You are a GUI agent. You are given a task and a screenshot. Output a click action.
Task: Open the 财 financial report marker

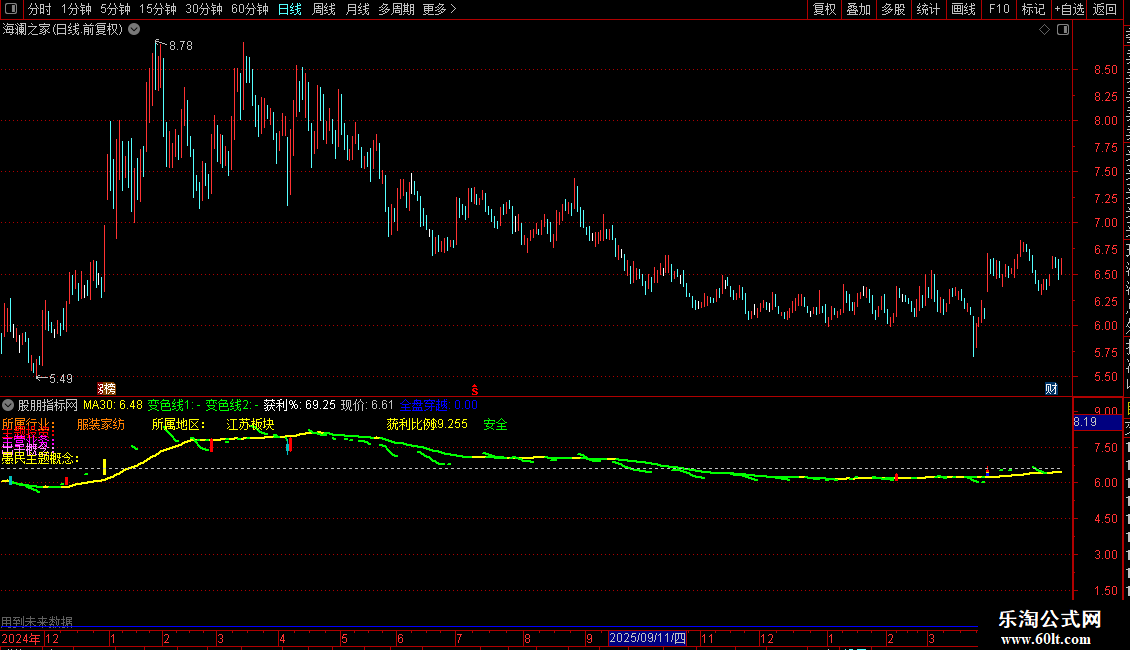pos(1051,389)
